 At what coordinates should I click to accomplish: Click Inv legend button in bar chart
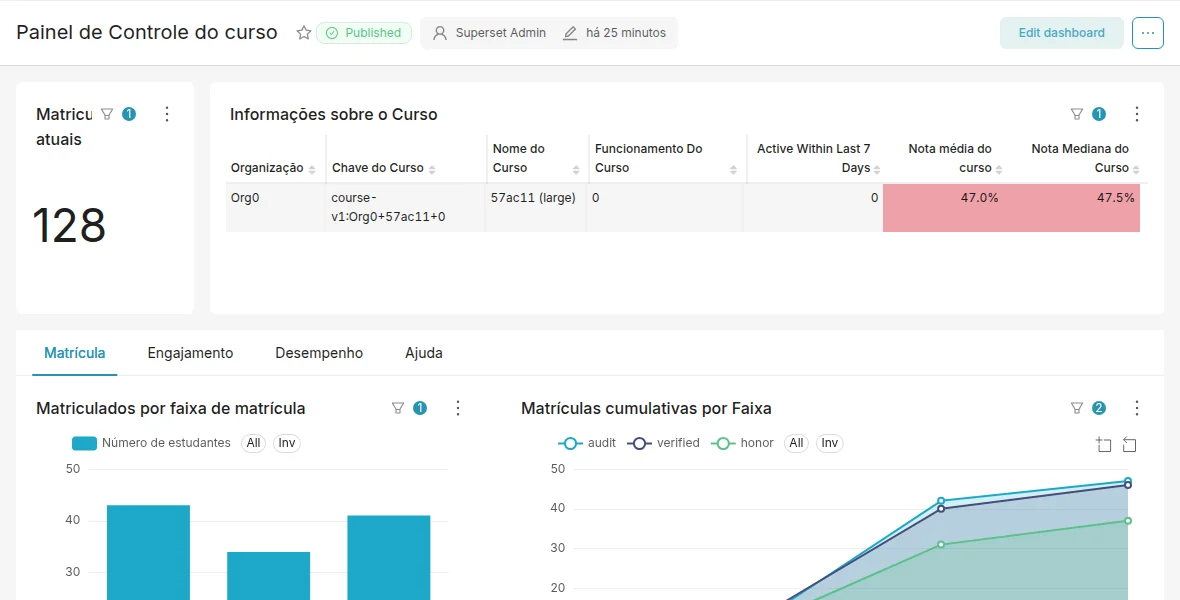click(287, 443)
